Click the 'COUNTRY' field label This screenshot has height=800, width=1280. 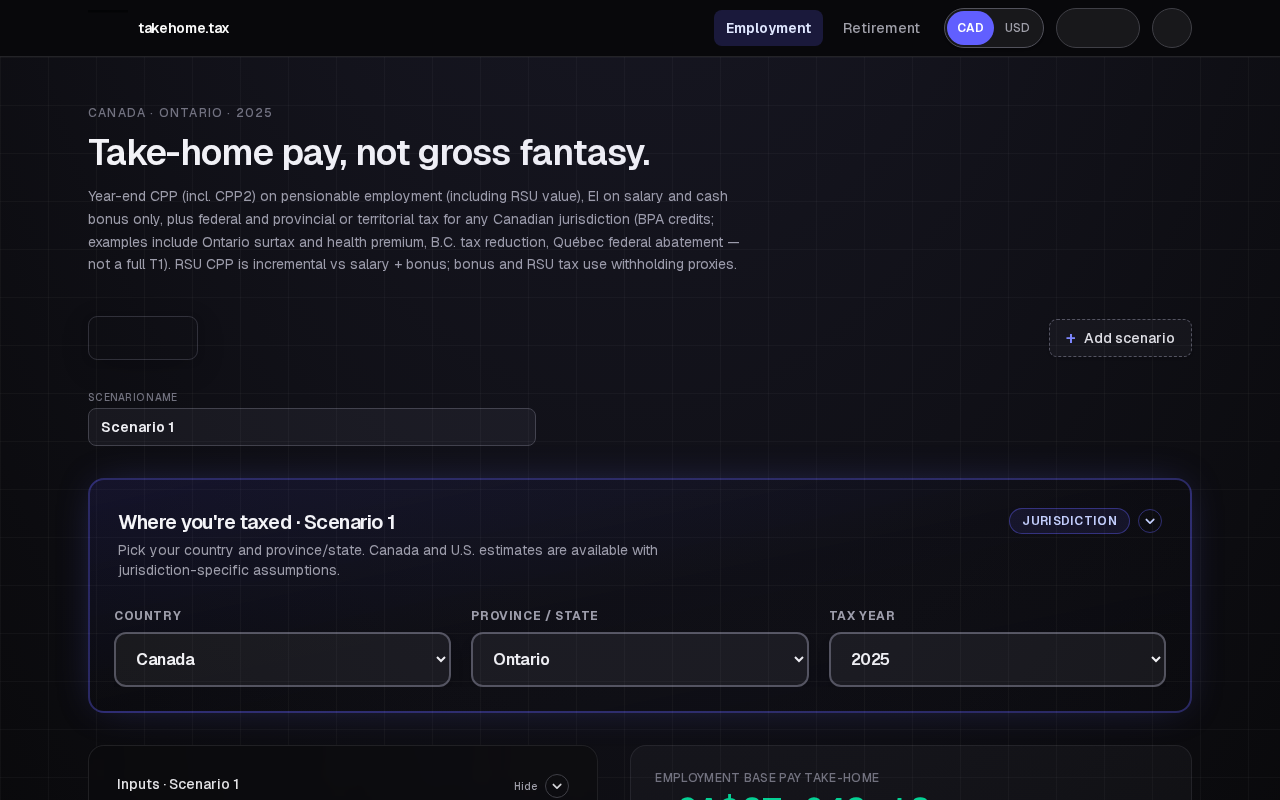(148, 616)
